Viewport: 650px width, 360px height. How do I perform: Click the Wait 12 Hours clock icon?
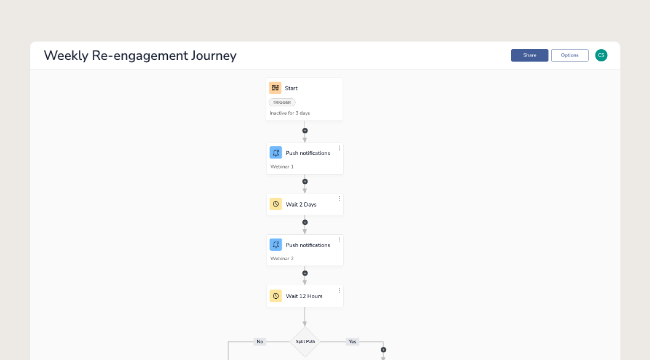(x=276, y=296)
